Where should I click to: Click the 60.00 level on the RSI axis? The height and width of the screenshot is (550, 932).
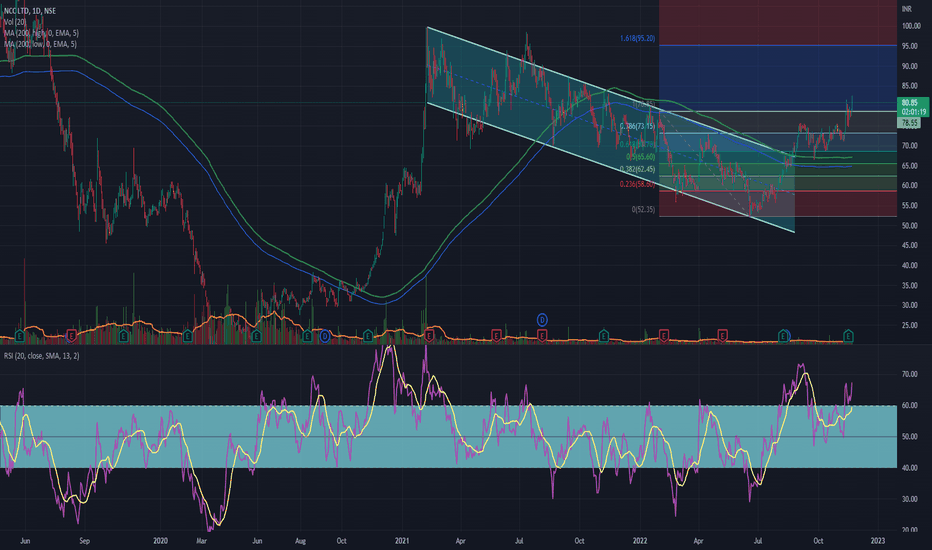click(909, 406)
